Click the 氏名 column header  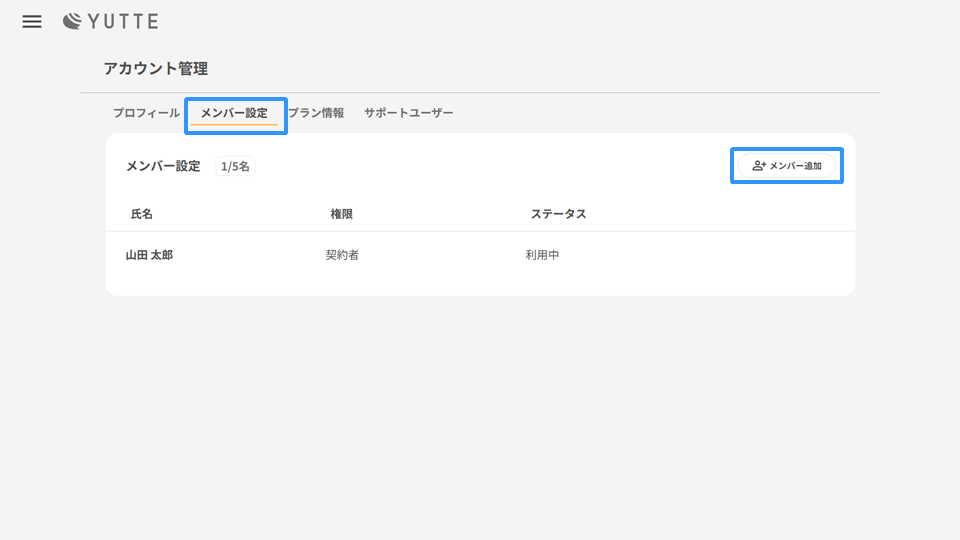[142, 214]
